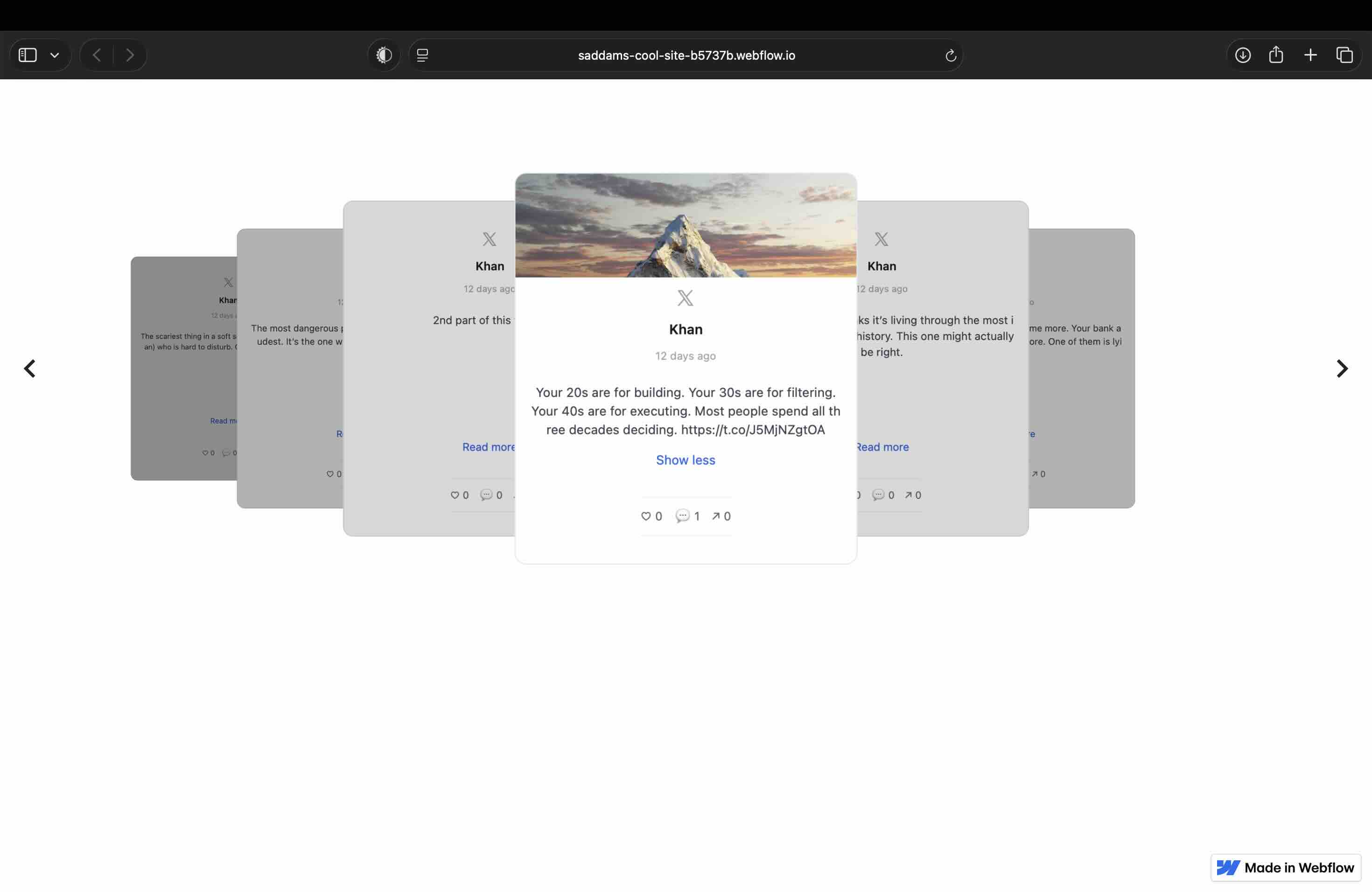Show tab overview icon
Screen dimensions: 1372x892
pyautogui.click(x=1344, y=56)
